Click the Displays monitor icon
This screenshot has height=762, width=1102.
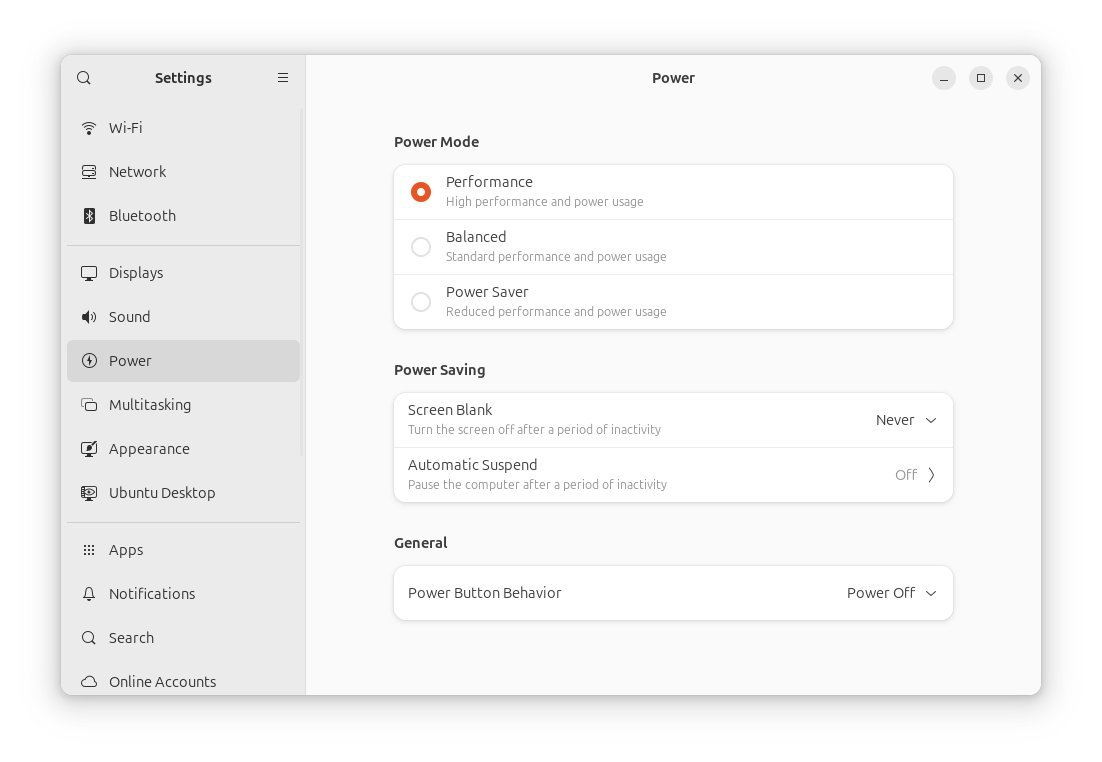[x=89, y=273]
